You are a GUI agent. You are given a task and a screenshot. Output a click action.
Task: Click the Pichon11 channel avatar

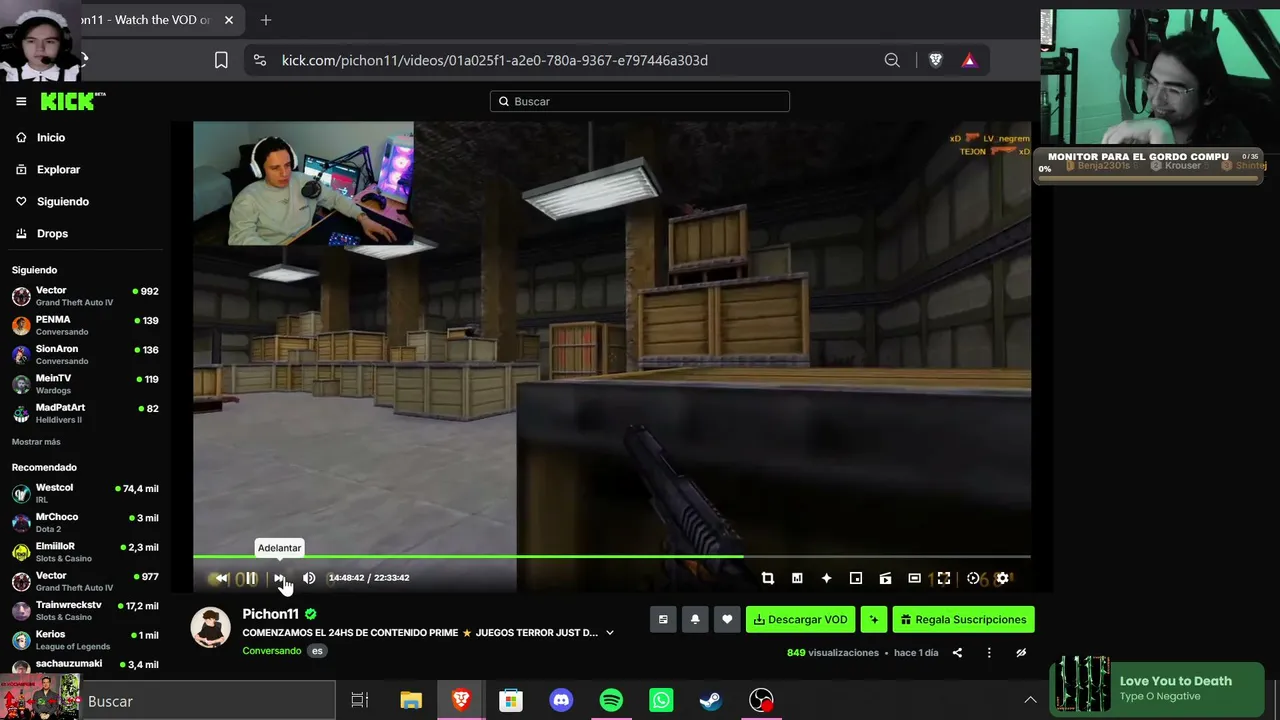click(x=211, y=627)
